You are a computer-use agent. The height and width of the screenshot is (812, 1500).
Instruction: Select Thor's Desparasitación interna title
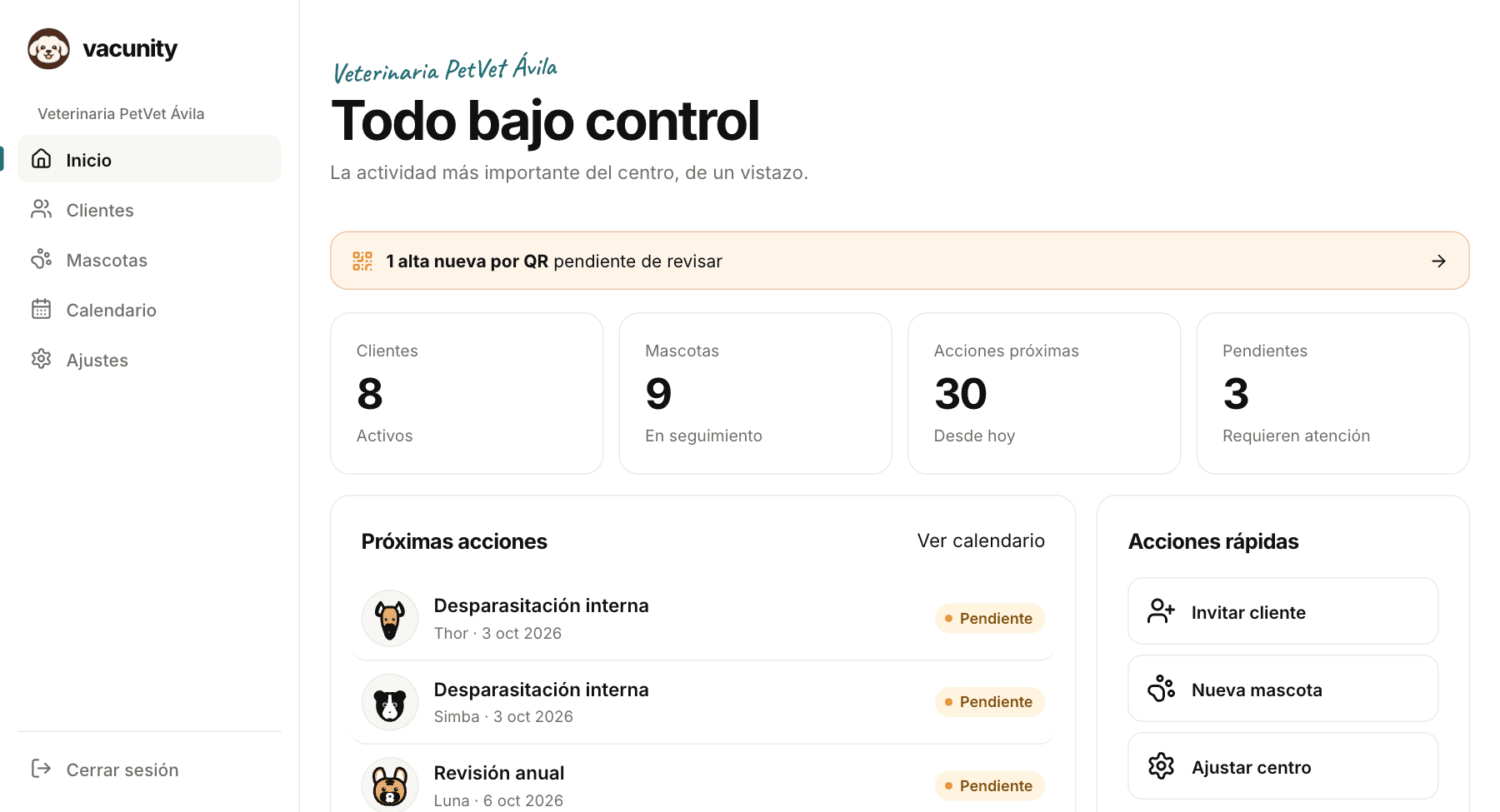pos(541,605)
